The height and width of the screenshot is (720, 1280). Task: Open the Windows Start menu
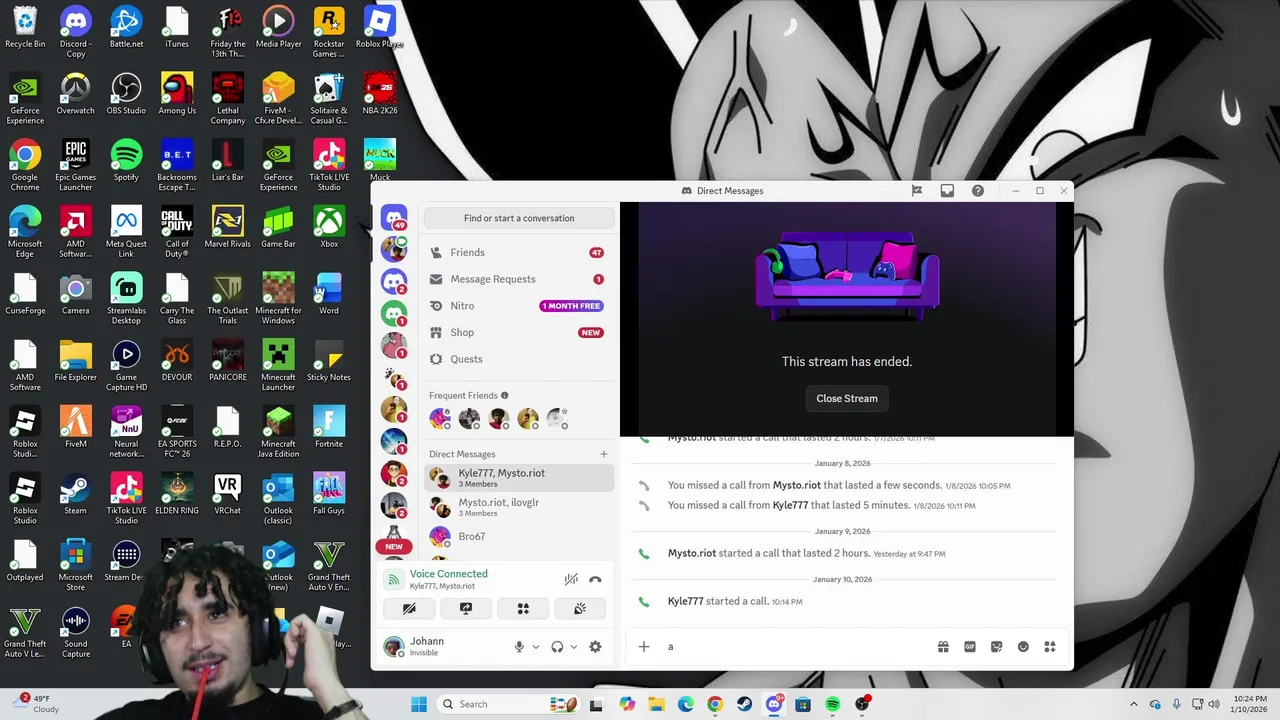418,704
